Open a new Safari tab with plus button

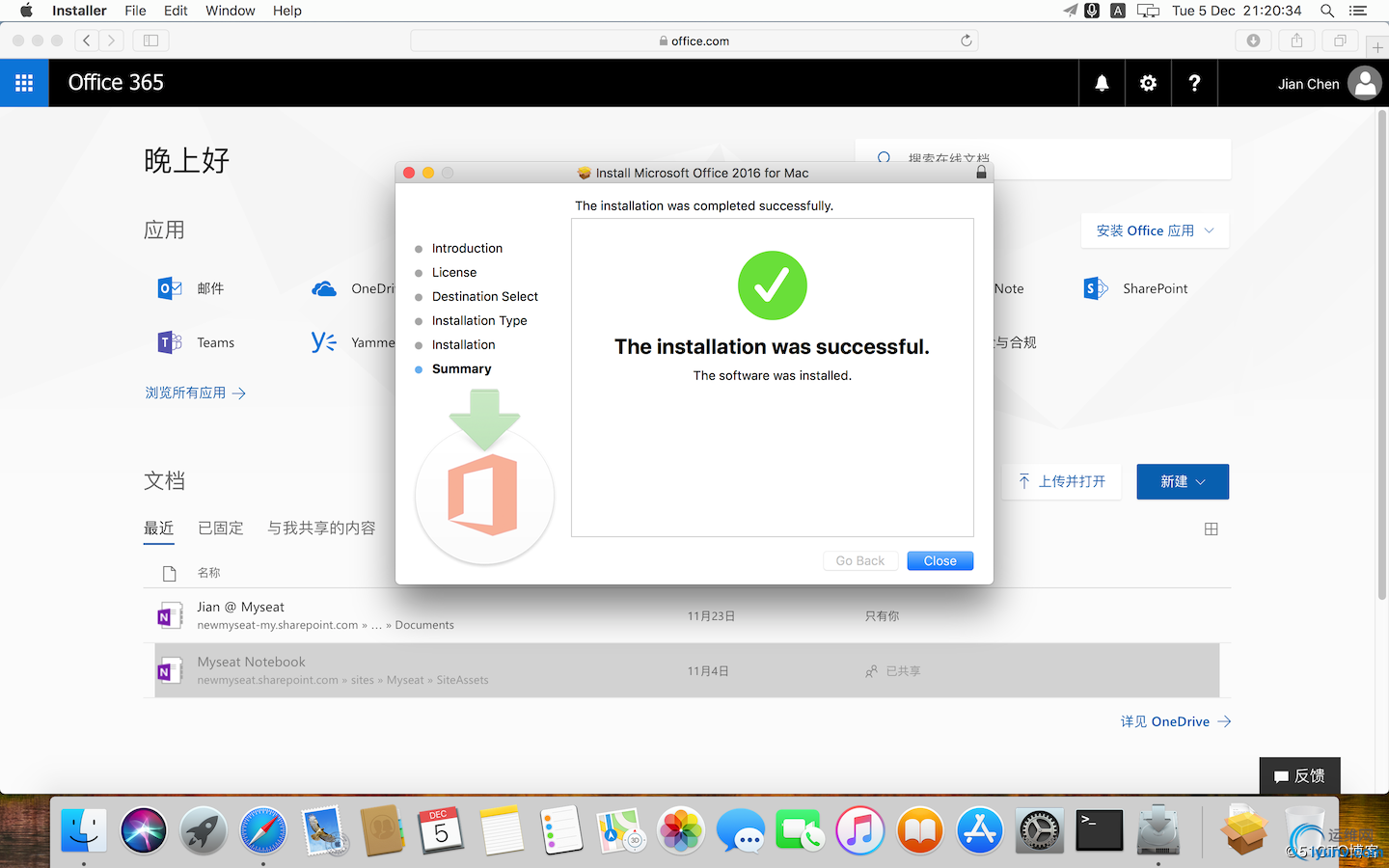(1377, 47)
